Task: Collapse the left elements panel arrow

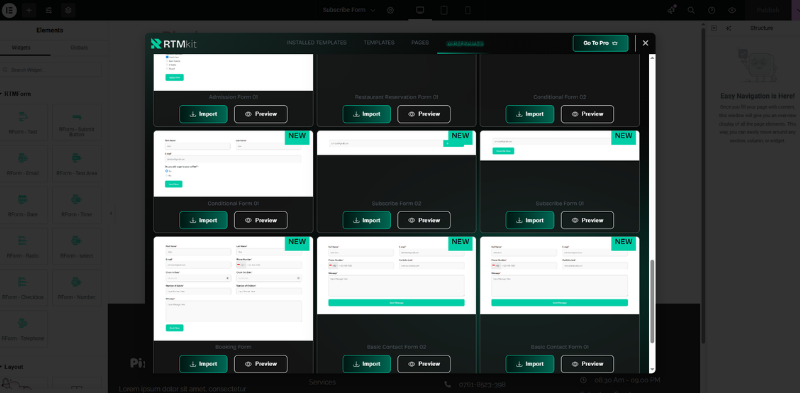Action: point(111,213)
